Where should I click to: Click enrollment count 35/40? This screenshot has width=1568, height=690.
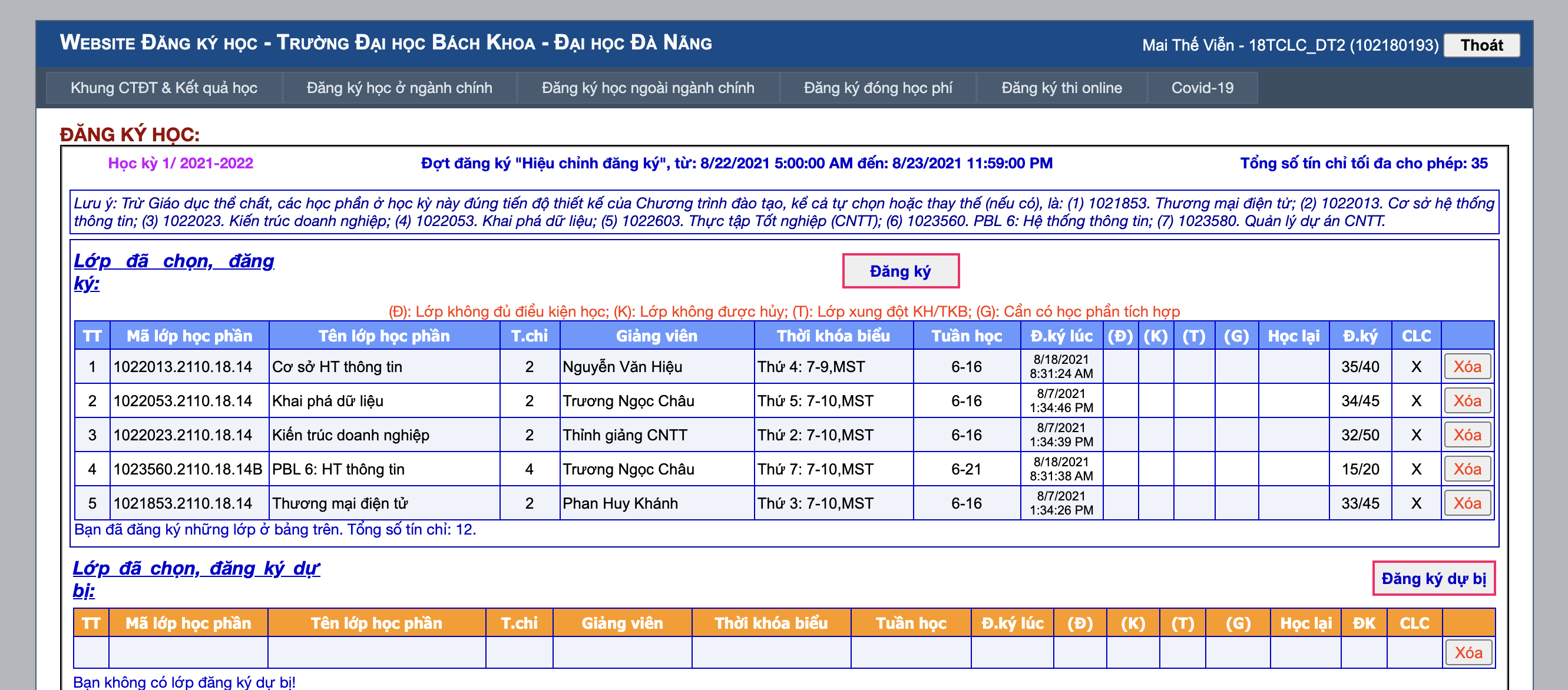pyautogui.click(x=1360, y=367)
